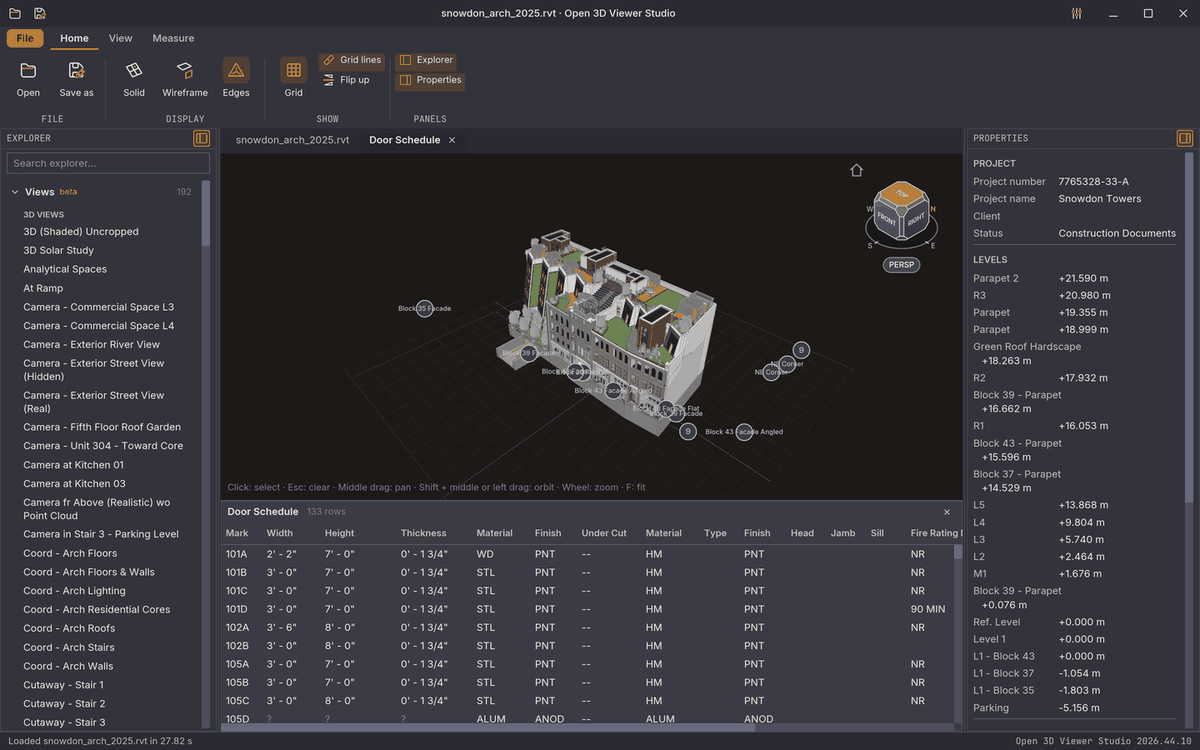
Task: Toggle Grid lines option
Action: pos(352,60)
